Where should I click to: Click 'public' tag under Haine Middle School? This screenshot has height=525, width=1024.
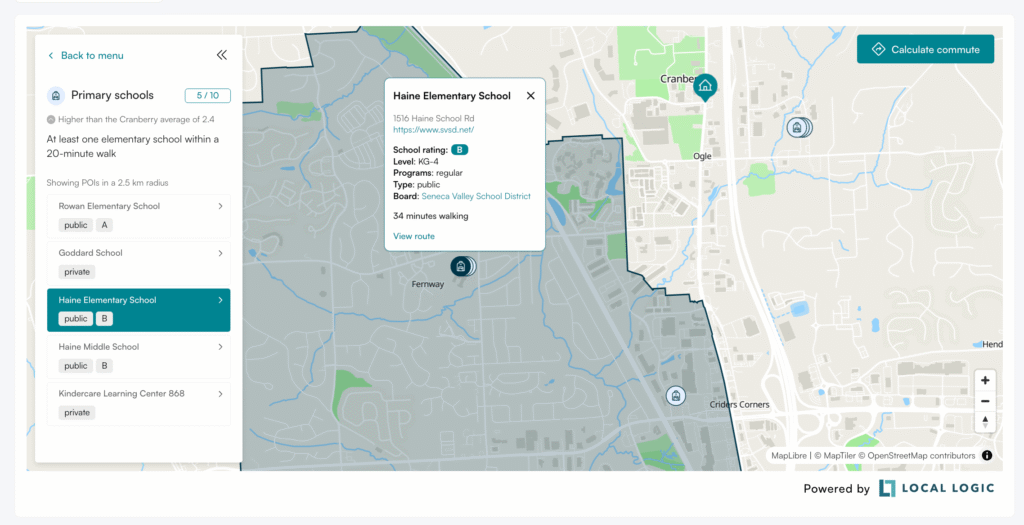pos(76,366)
